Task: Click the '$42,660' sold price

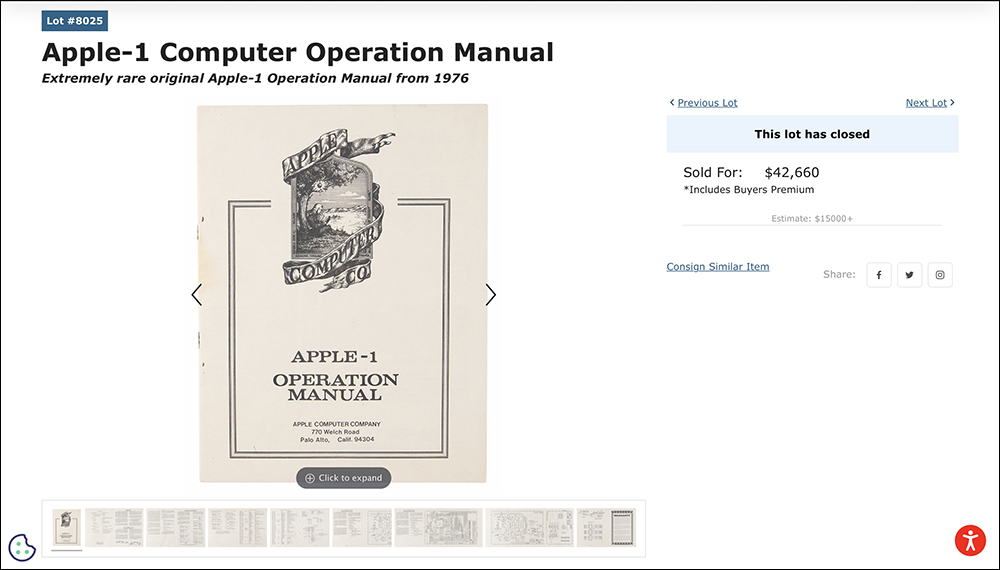Action: pyautogui.click(x=791, y=172)
